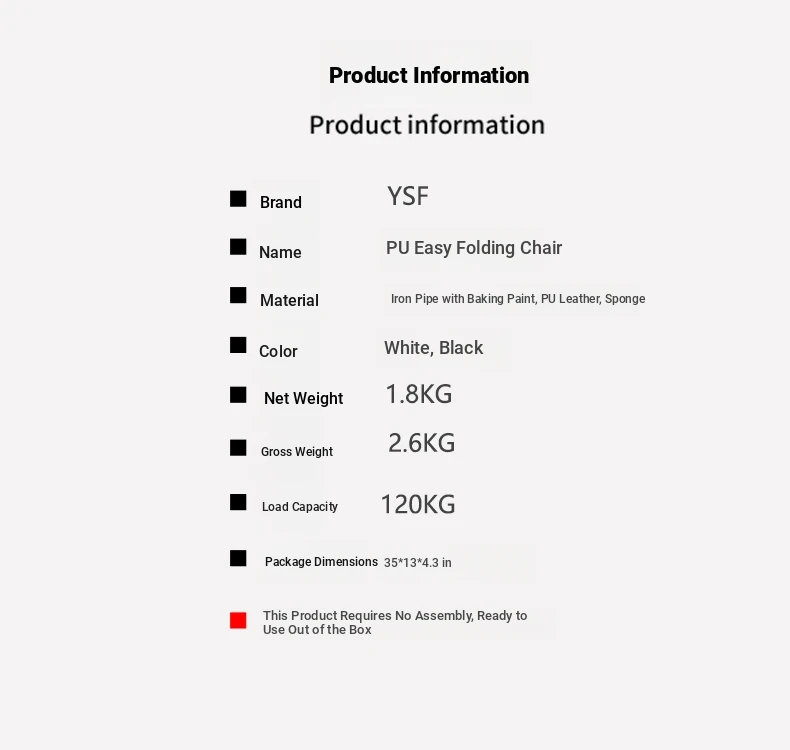Click the 120KG load capacity value

(418, 505)
